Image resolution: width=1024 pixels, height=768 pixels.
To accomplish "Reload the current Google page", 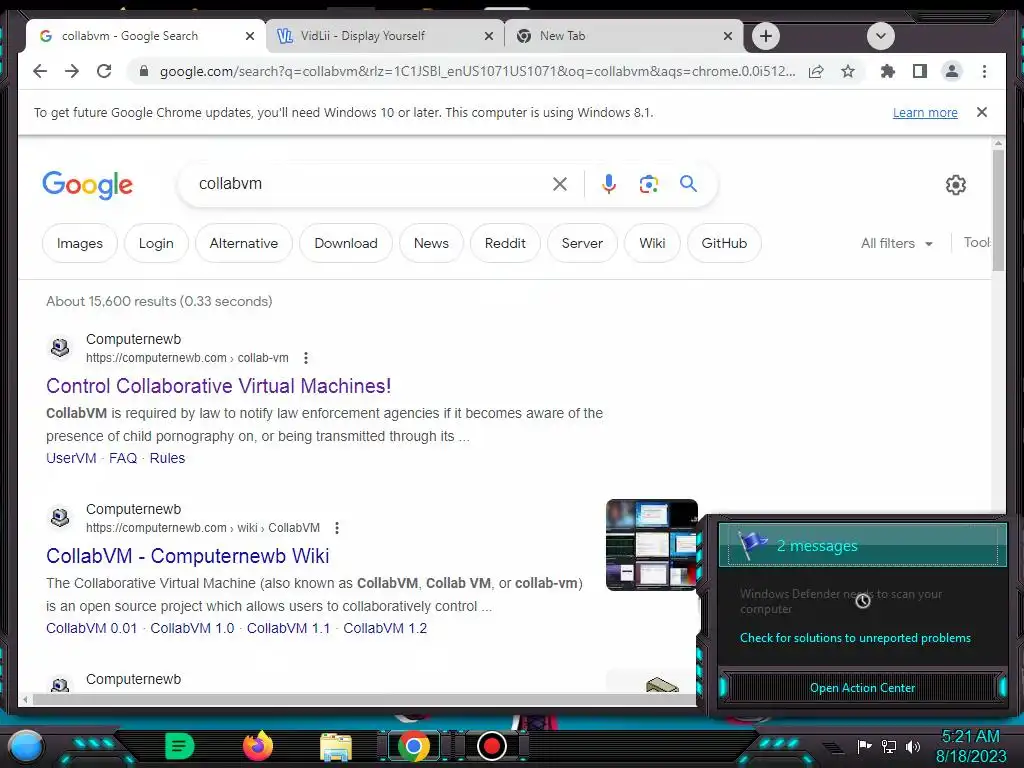I will pos(104,71).
